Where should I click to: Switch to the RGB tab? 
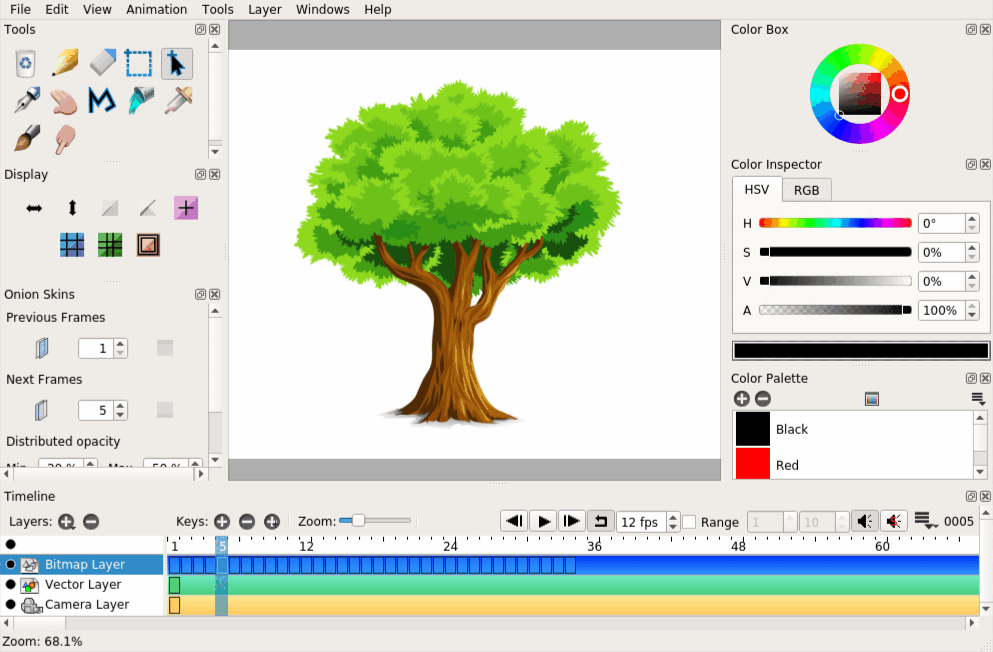point(806,190)
